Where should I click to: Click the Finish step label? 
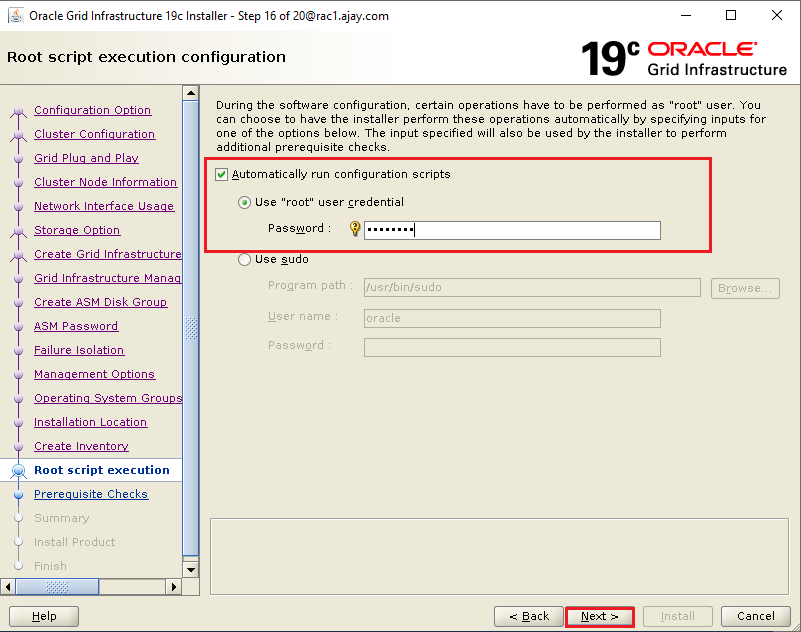tap(50, 566)
